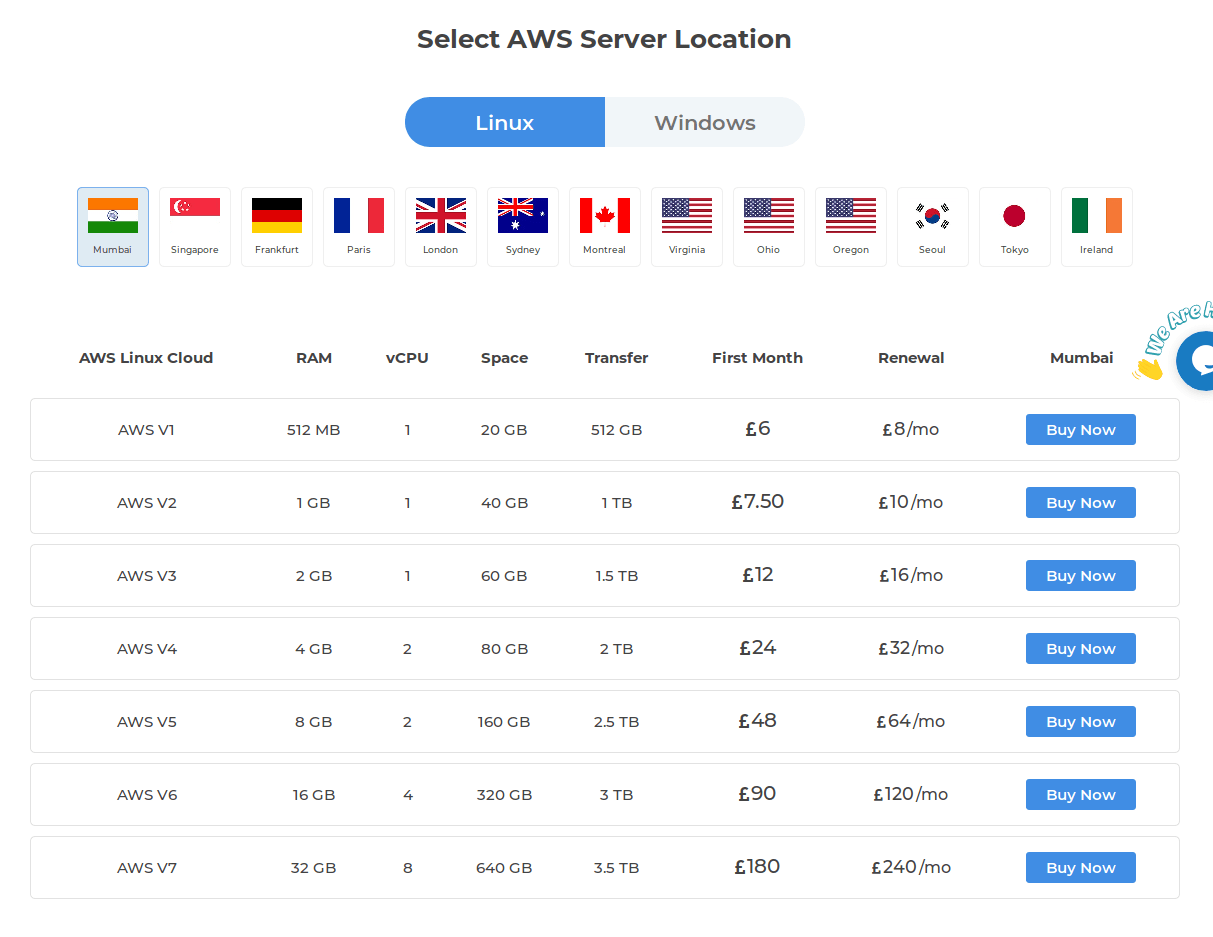Choose the Singapore flag server location
The width and height of the screenshot is (1213, 937).
coord(195,227)
